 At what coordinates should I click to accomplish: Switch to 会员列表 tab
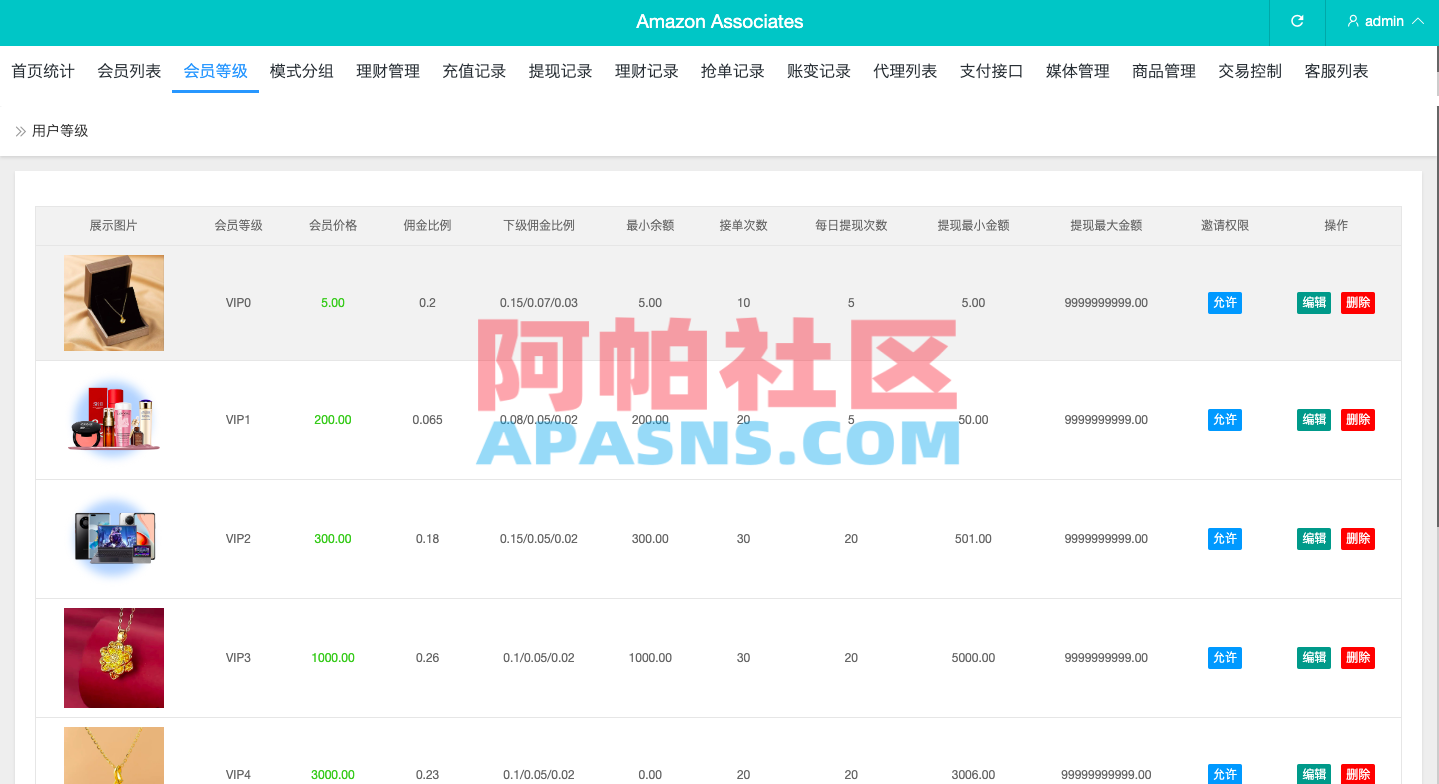[x=129, y=71]
